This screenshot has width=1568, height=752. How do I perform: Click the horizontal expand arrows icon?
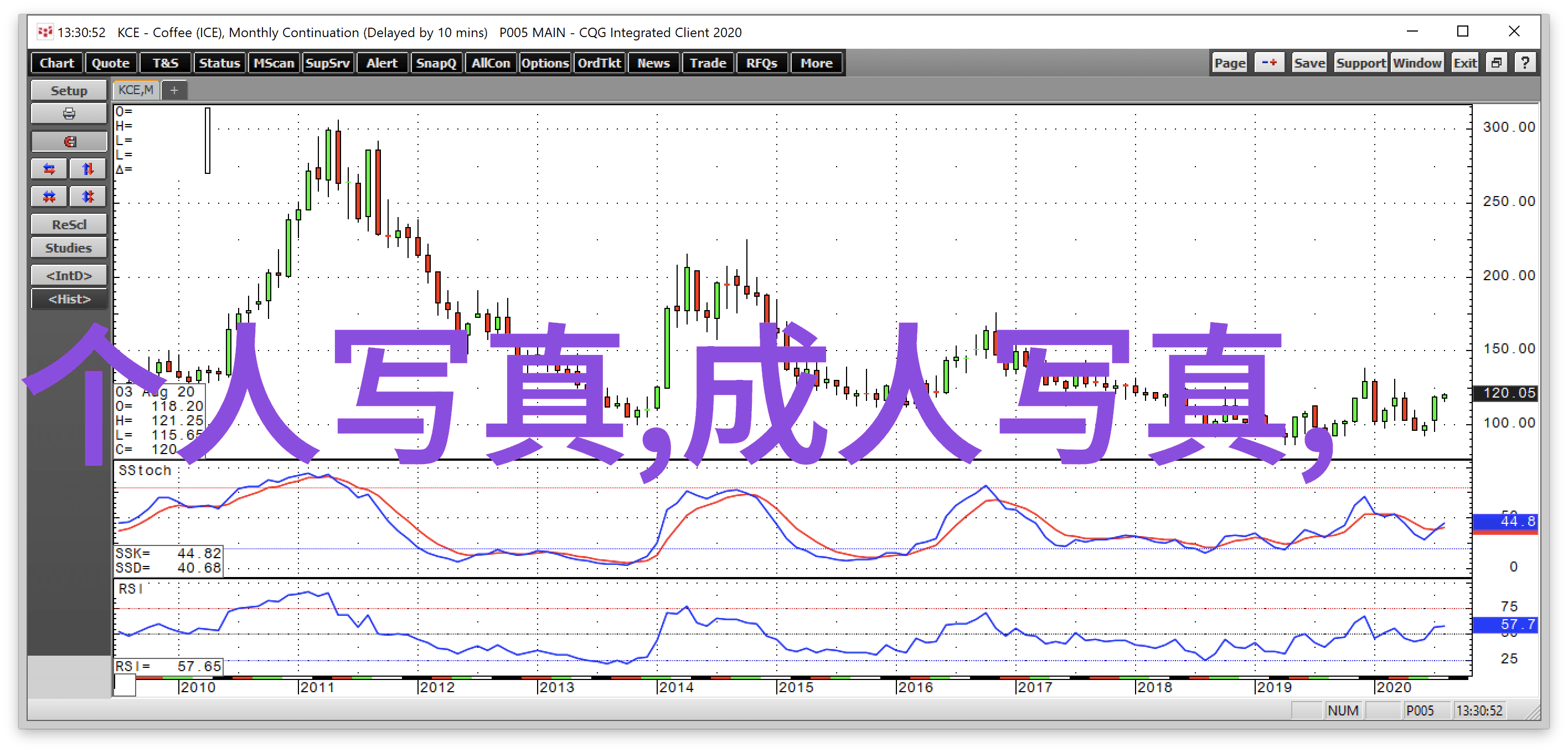point(49,169)
